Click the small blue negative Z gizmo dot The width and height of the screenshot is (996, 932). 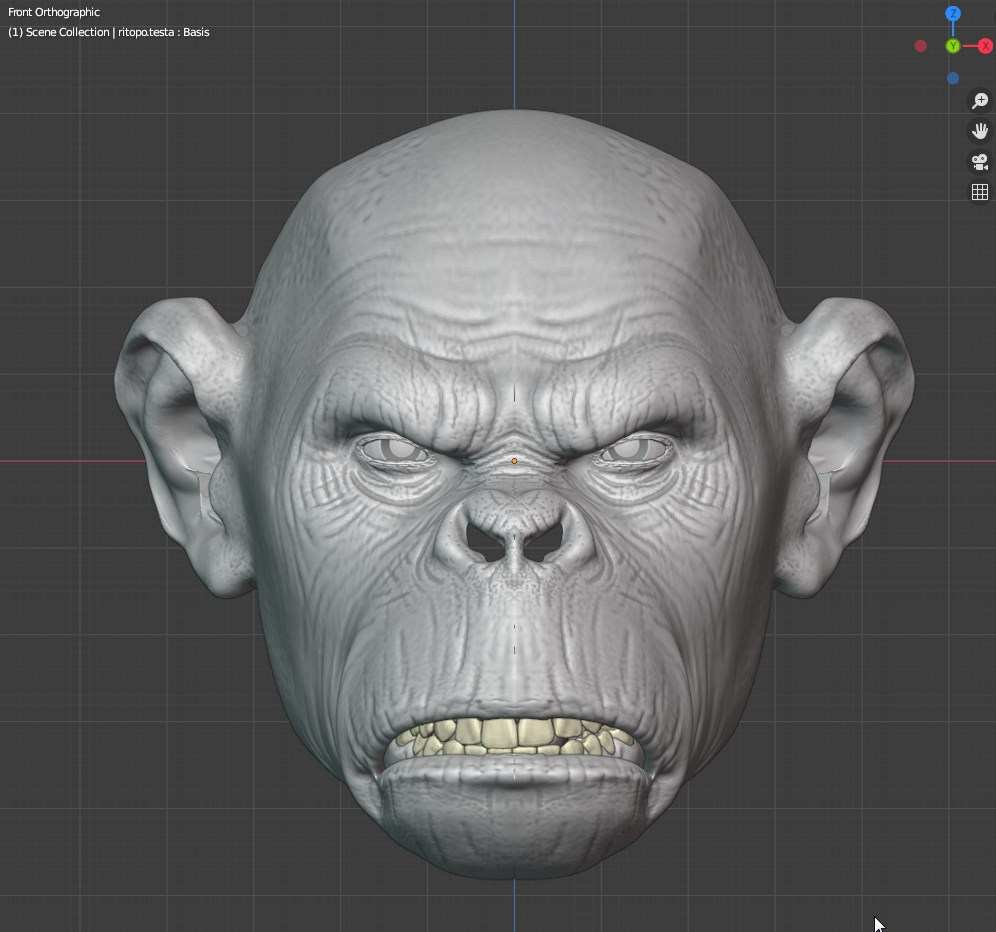pos(952,77)
